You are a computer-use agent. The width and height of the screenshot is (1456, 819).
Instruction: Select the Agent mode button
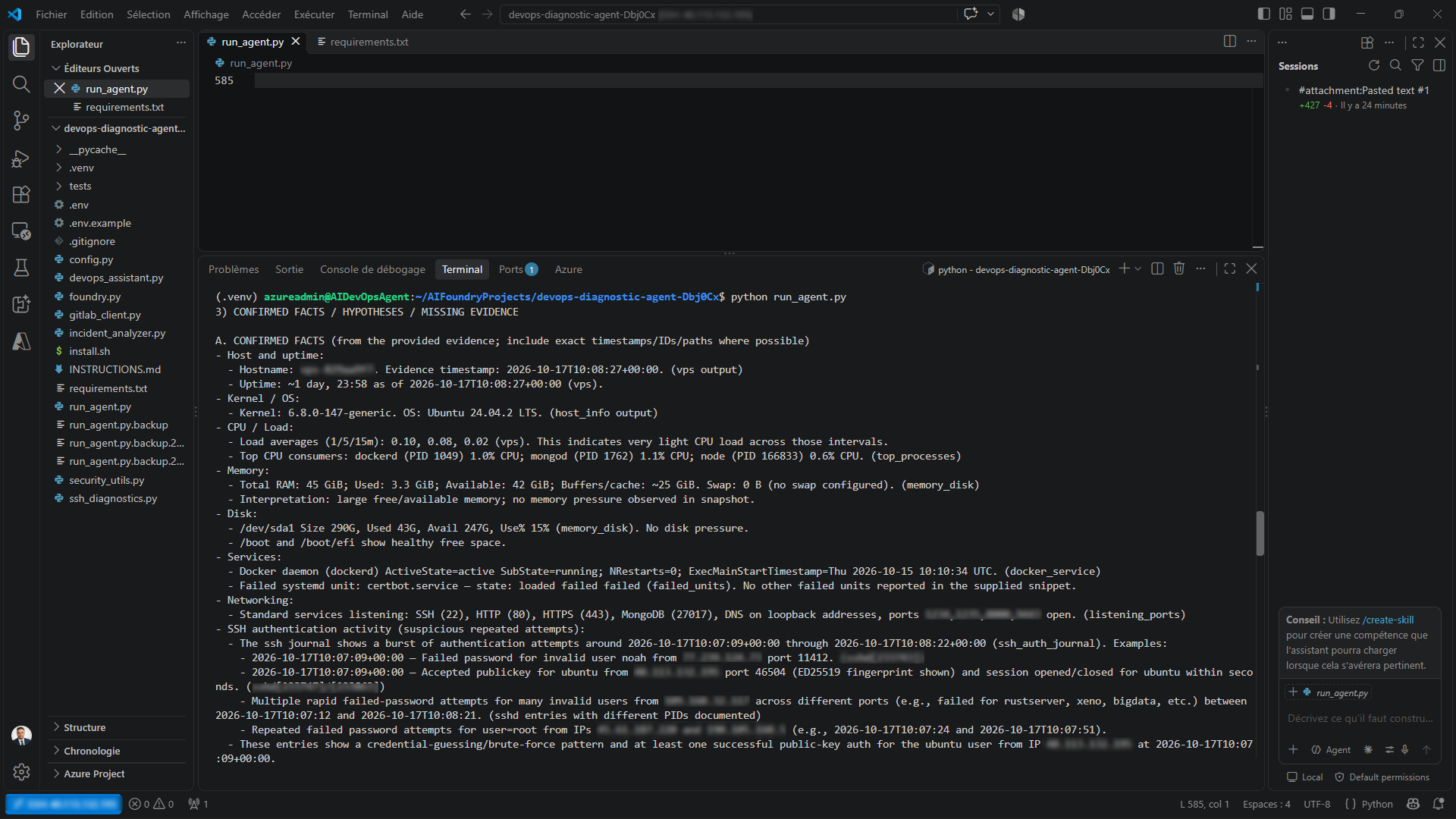click(x=1331, y=749)
